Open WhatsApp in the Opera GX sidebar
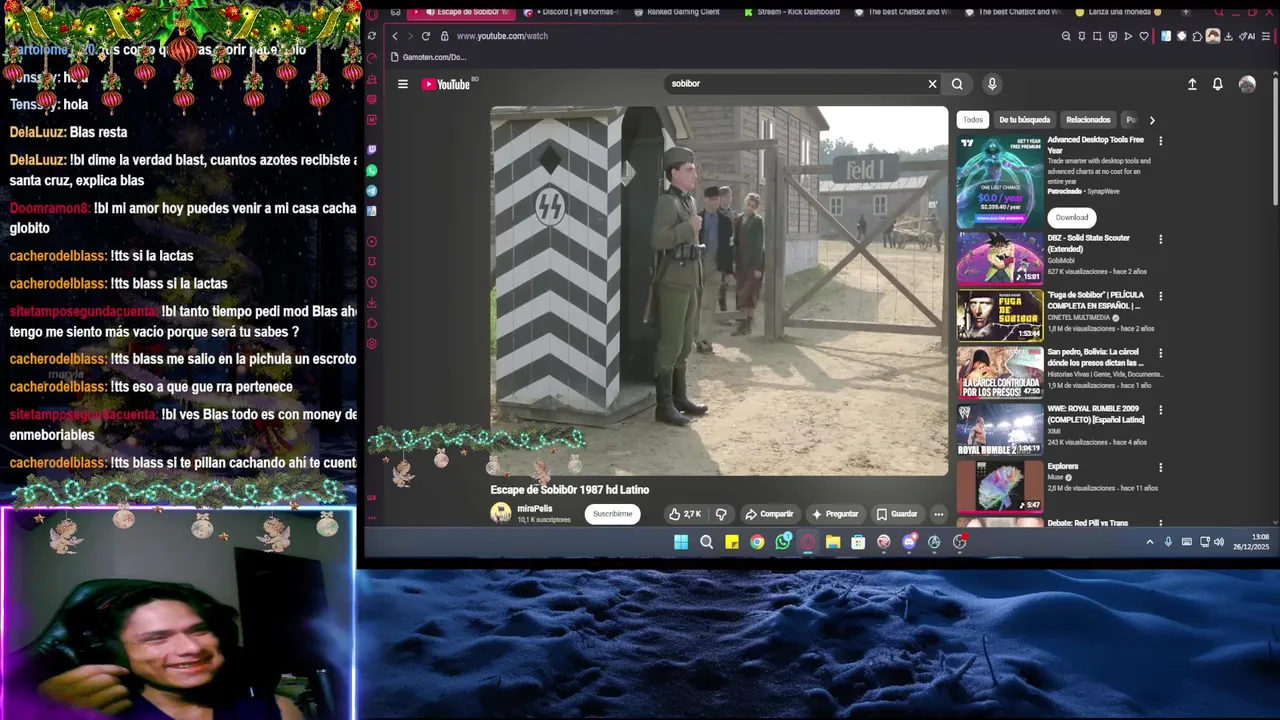 tap(372, 171)
